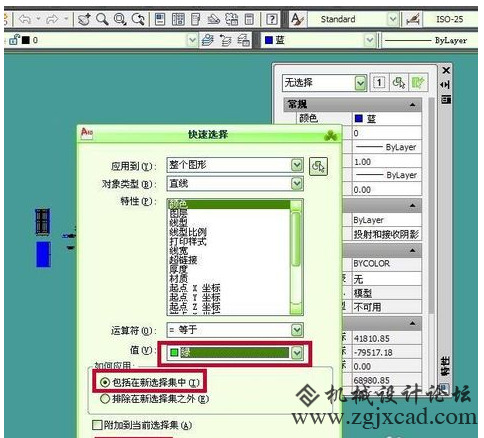Click the 41810.85 coordinate value
Image resolution: width=484 pixels, height=438 pixels.
387,339
